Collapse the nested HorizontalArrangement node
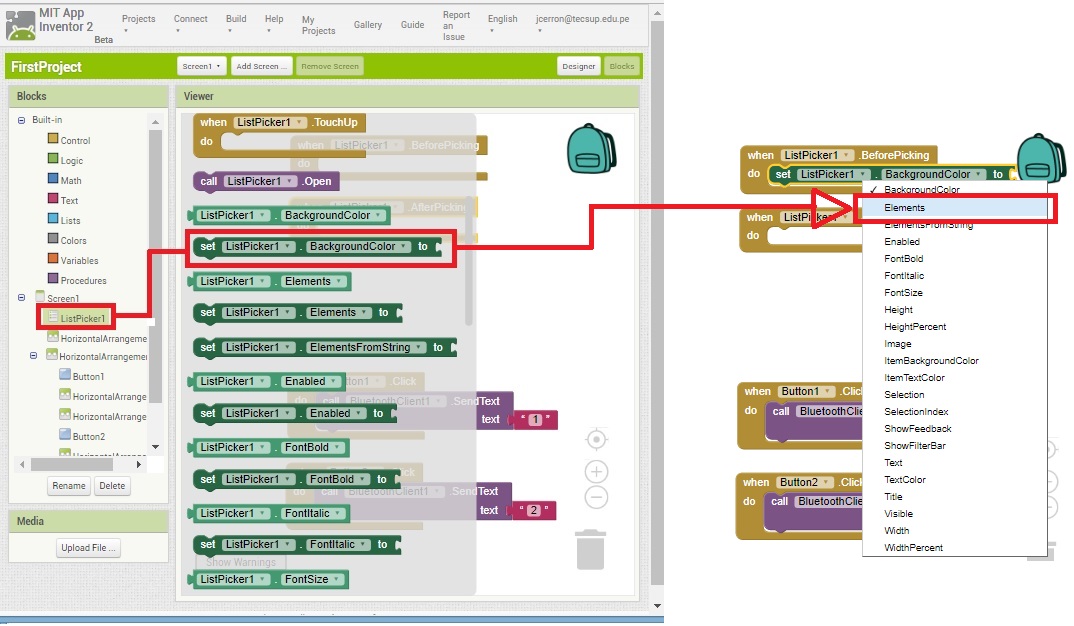This screenshot has height=626, width=1074. click(x=33, y=355)
